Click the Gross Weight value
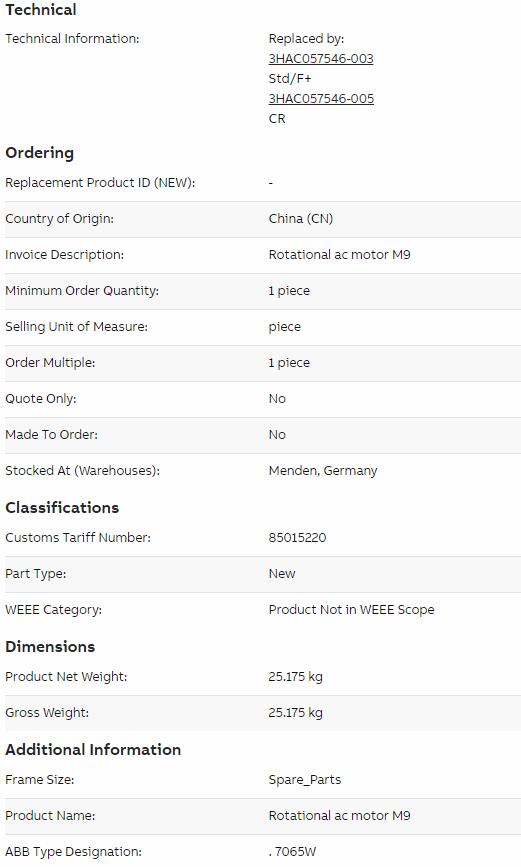This screenshot has width=521, height=867. click(295, 712)
